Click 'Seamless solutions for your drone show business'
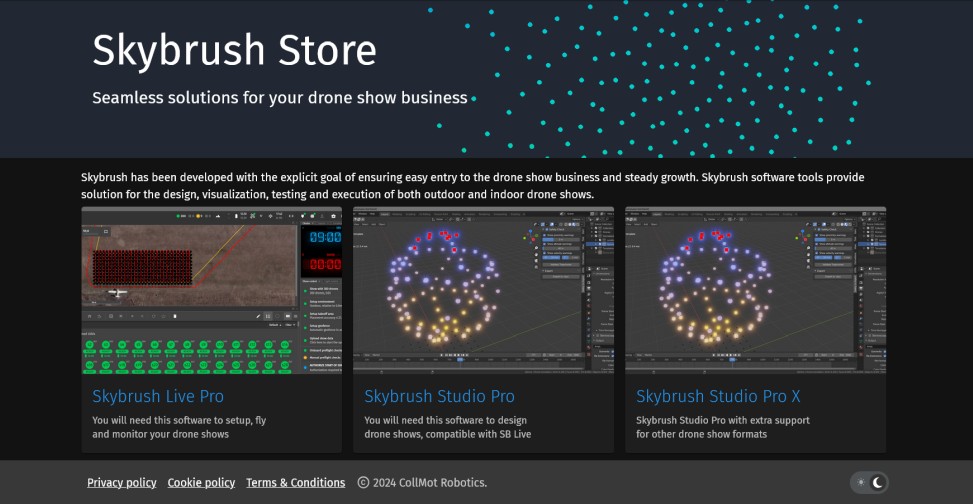The image size is (973, 504). pyautogui.click(x=280, y=97)
